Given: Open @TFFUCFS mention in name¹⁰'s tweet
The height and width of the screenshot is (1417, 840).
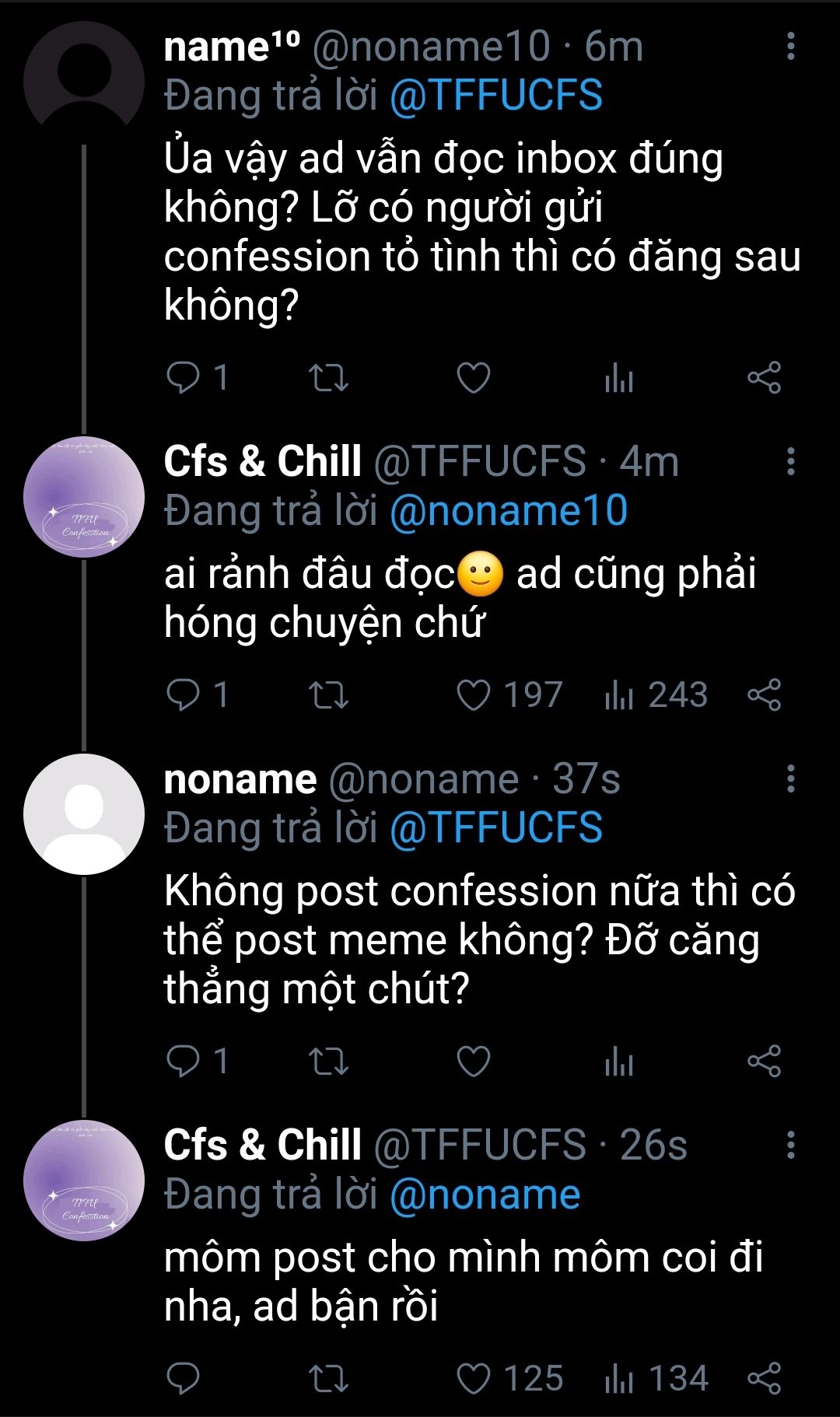Looking at the screenshot, I should (496, 96).
